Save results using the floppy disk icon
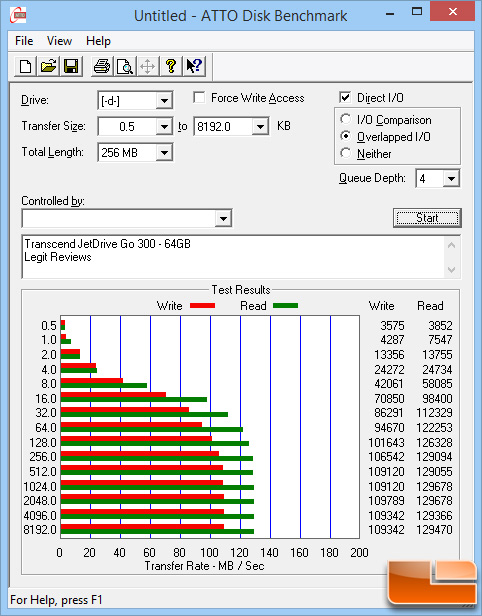Screen dimensions: 482x616 71,66
